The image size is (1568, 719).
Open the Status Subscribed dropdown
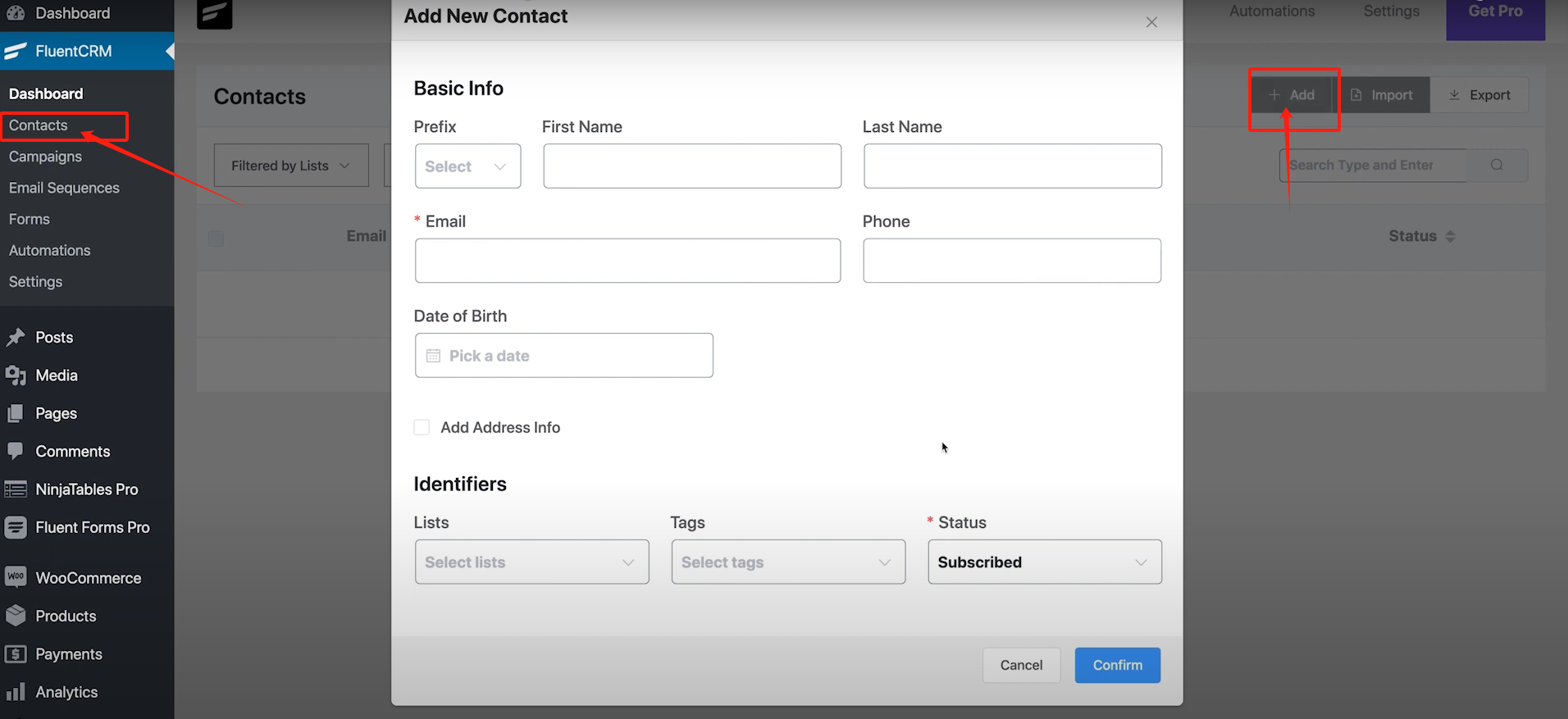[x=1044, y=562]
